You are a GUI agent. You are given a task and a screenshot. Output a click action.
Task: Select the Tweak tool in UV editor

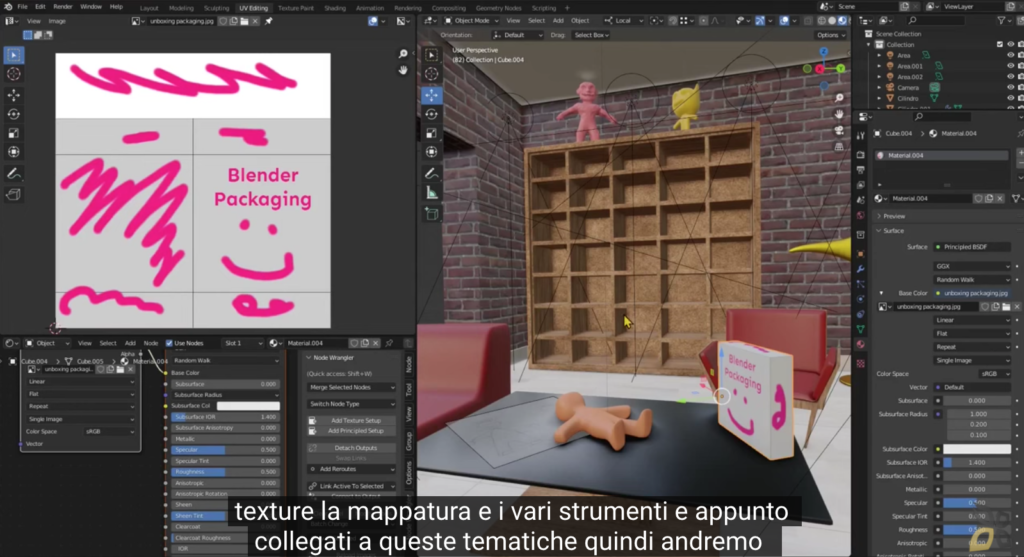coord(14,56)
